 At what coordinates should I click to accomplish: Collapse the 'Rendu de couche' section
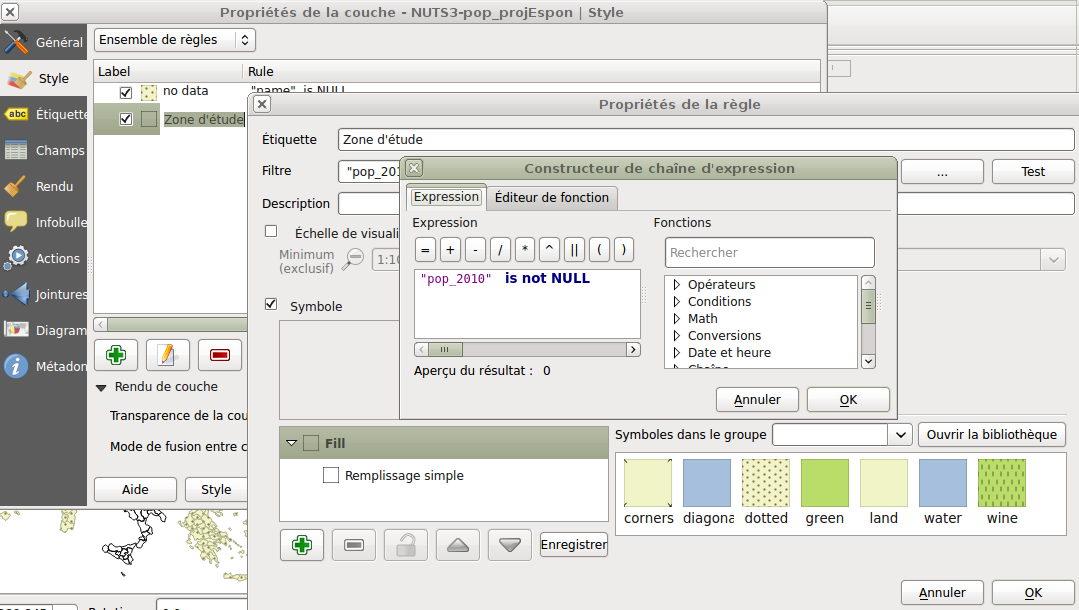coord(101,388)
